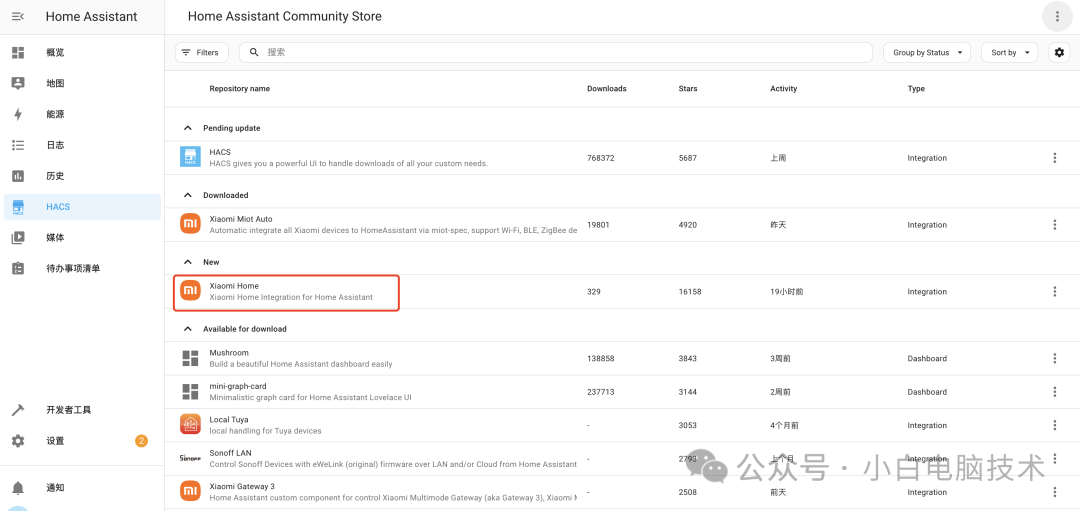Click the 待办事项清单 clipboard icon
Image resolution: width=1080 pixels, height=511 pixels.
pos(18,269)
